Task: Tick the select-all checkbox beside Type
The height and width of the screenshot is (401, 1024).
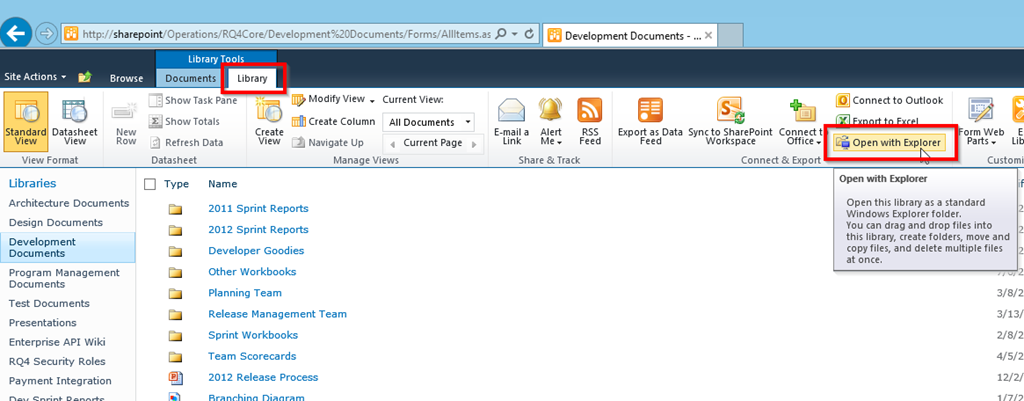Action: [x=150, y=184]
